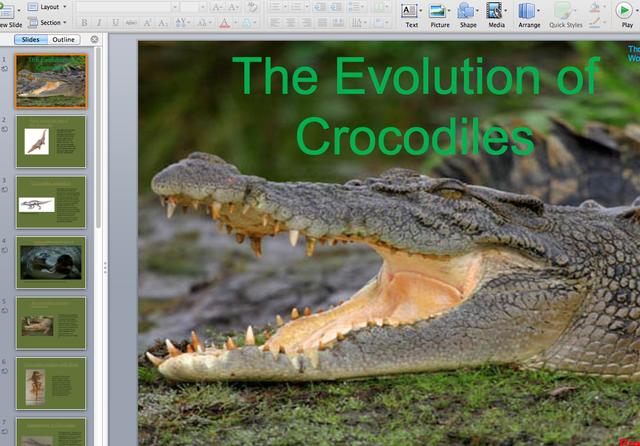Viewport: 640px width, 446px height.
Task: Open the change case menu
Action: [x=204, y=22]
